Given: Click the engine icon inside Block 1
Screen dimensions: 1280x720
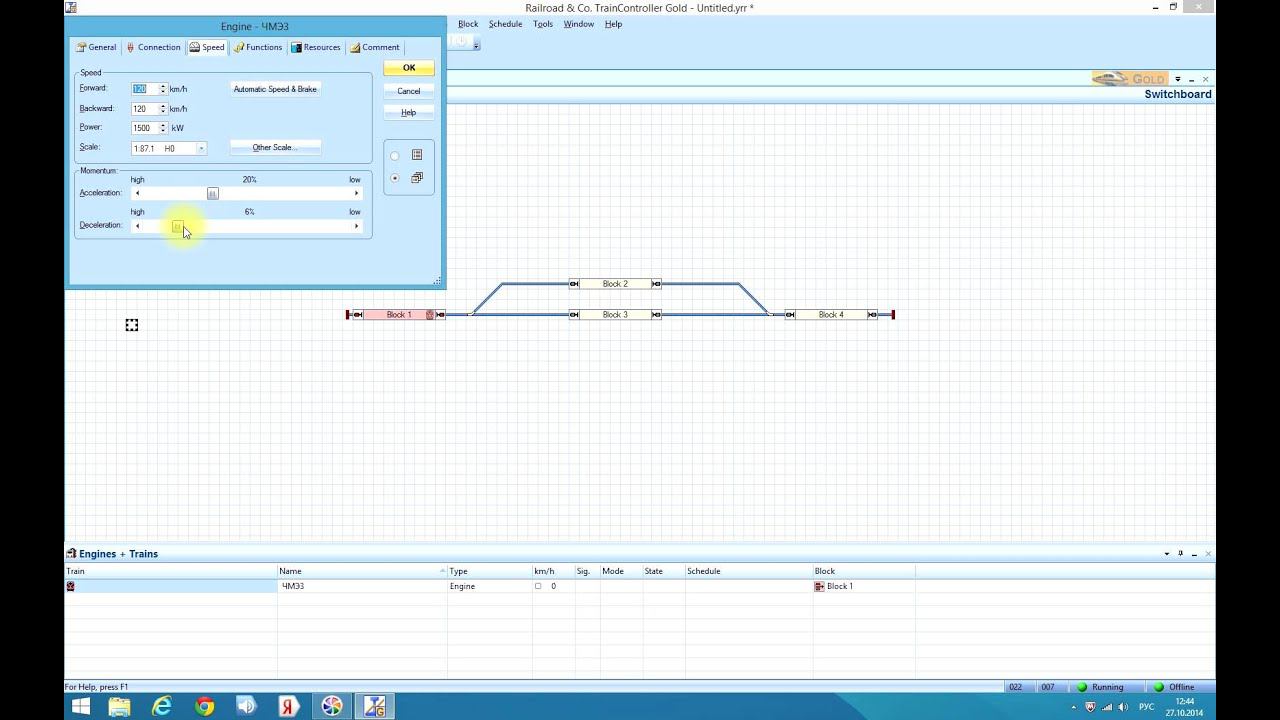Looking at the screenshot, I should 430,315.
